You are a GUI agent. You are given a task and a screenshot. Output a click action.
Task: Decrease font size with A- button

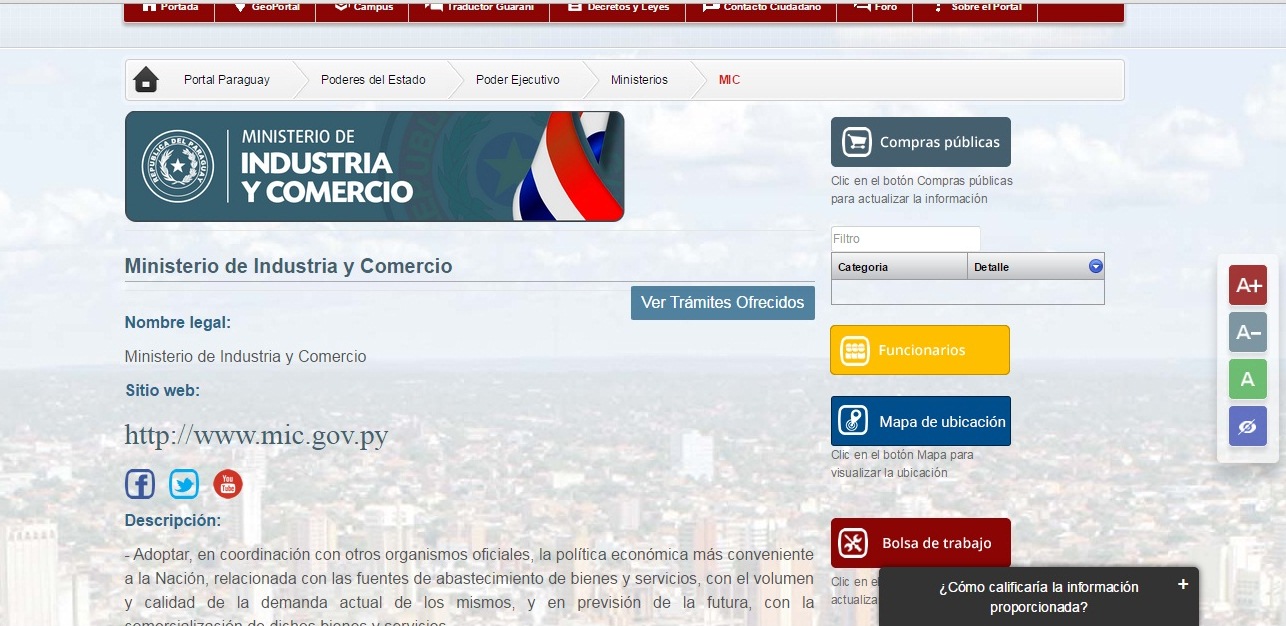1248,332
